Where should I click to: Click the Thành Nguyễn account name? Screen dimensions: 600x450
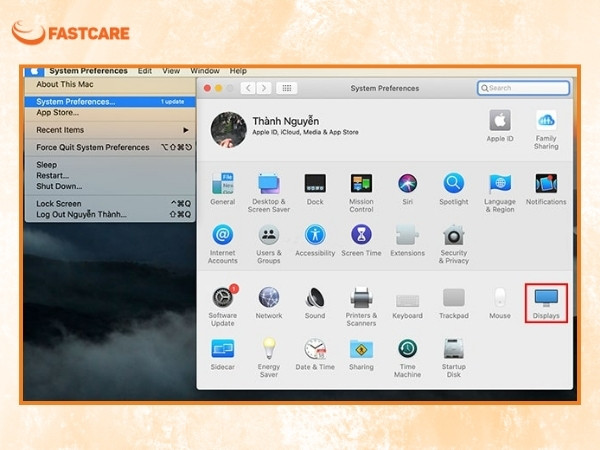285,121
